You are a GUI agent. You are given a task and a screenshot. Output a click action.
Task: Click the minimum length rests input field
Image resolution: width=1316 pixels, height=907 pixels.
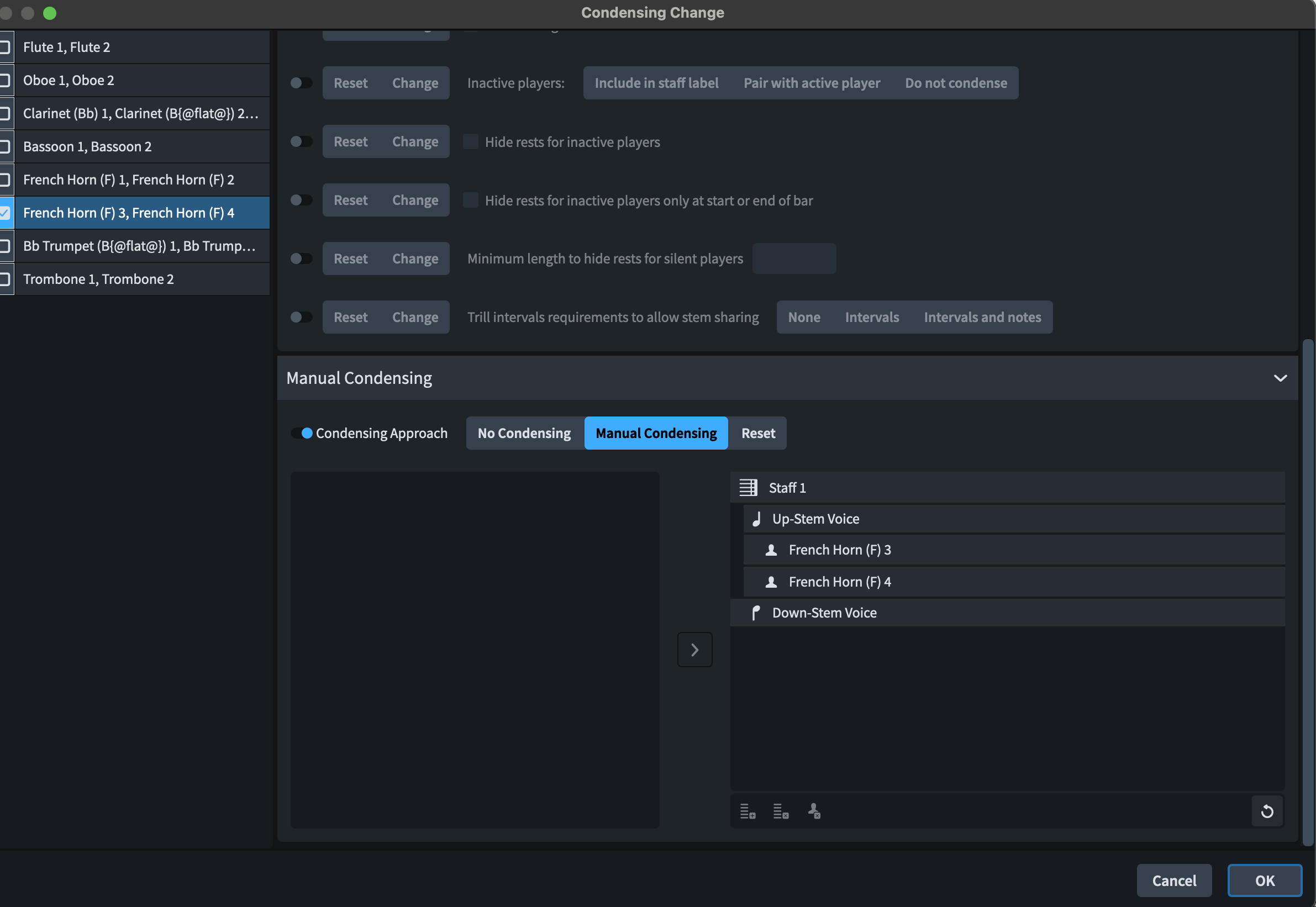tap(793, 259)
